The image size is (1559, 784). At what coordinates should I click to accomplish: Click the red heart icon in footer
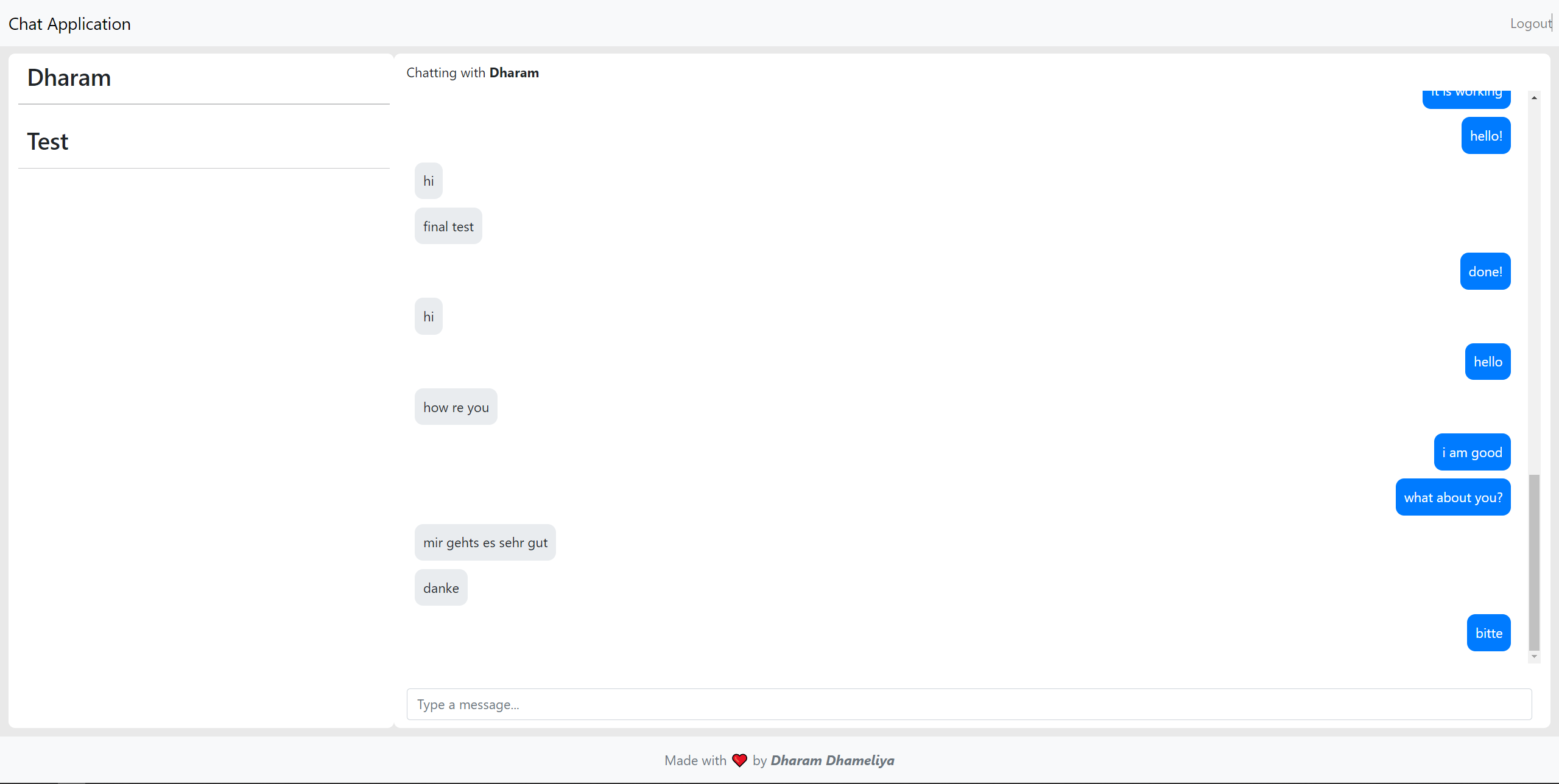coord(739,760)
